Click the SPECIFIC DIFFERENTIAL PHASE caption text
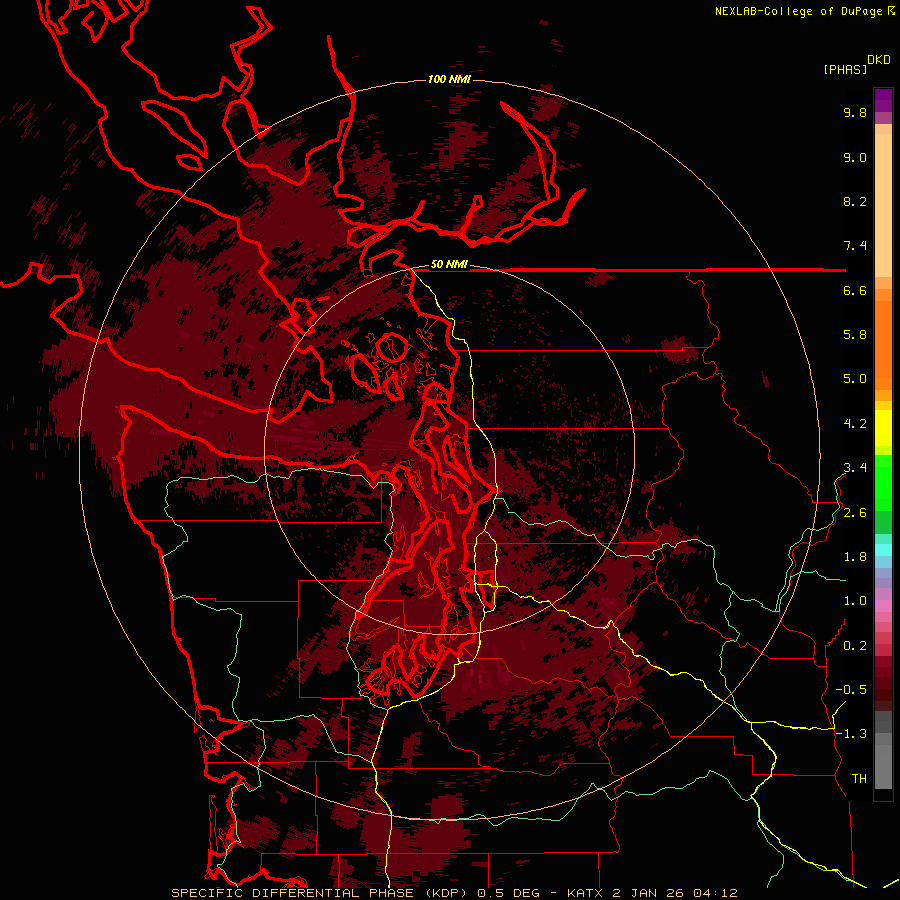900x900 pixels. click(x=292, y=893)
